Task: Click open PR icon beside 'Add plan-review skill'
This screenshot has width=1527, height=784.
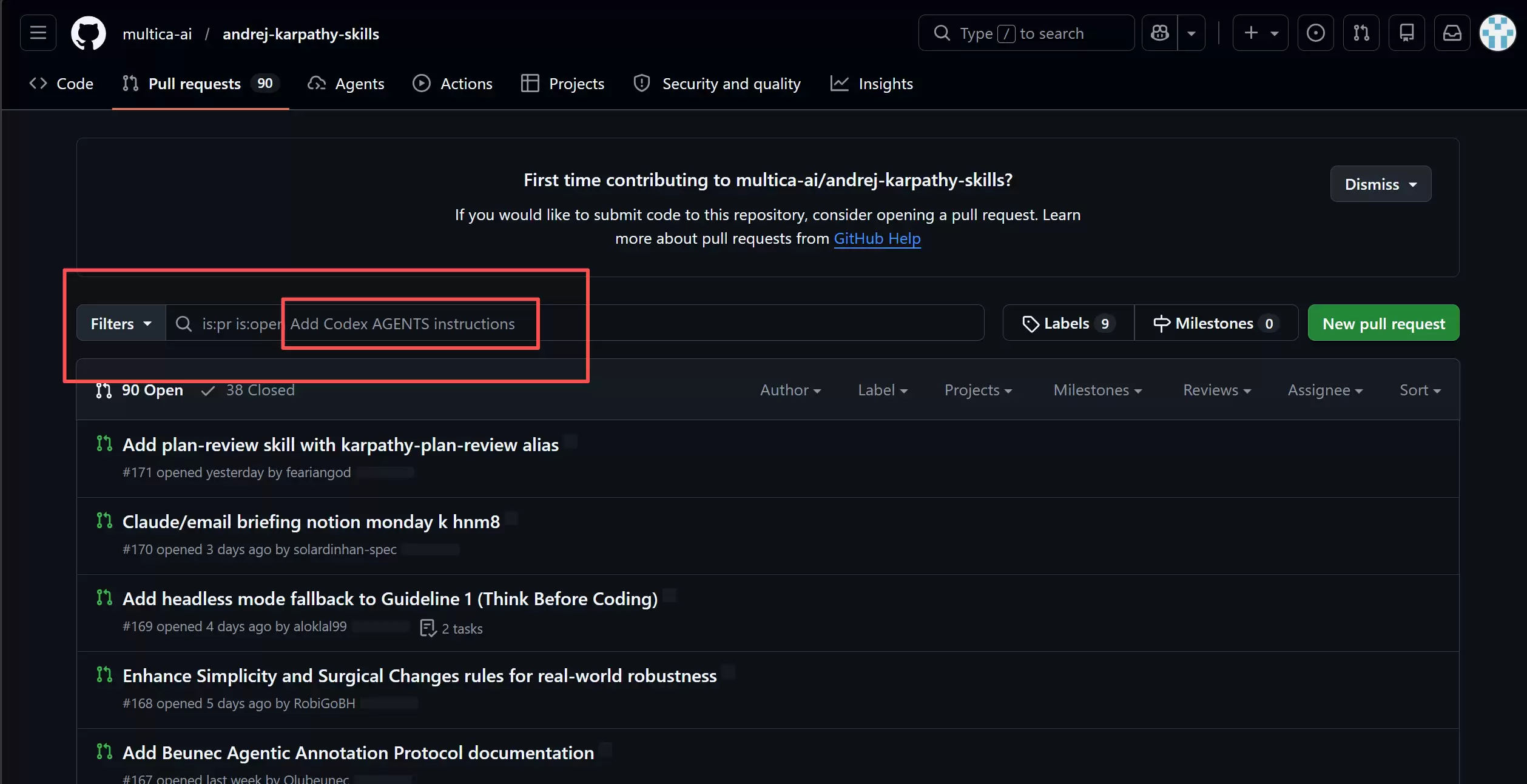Action: [x=104, y=443]
